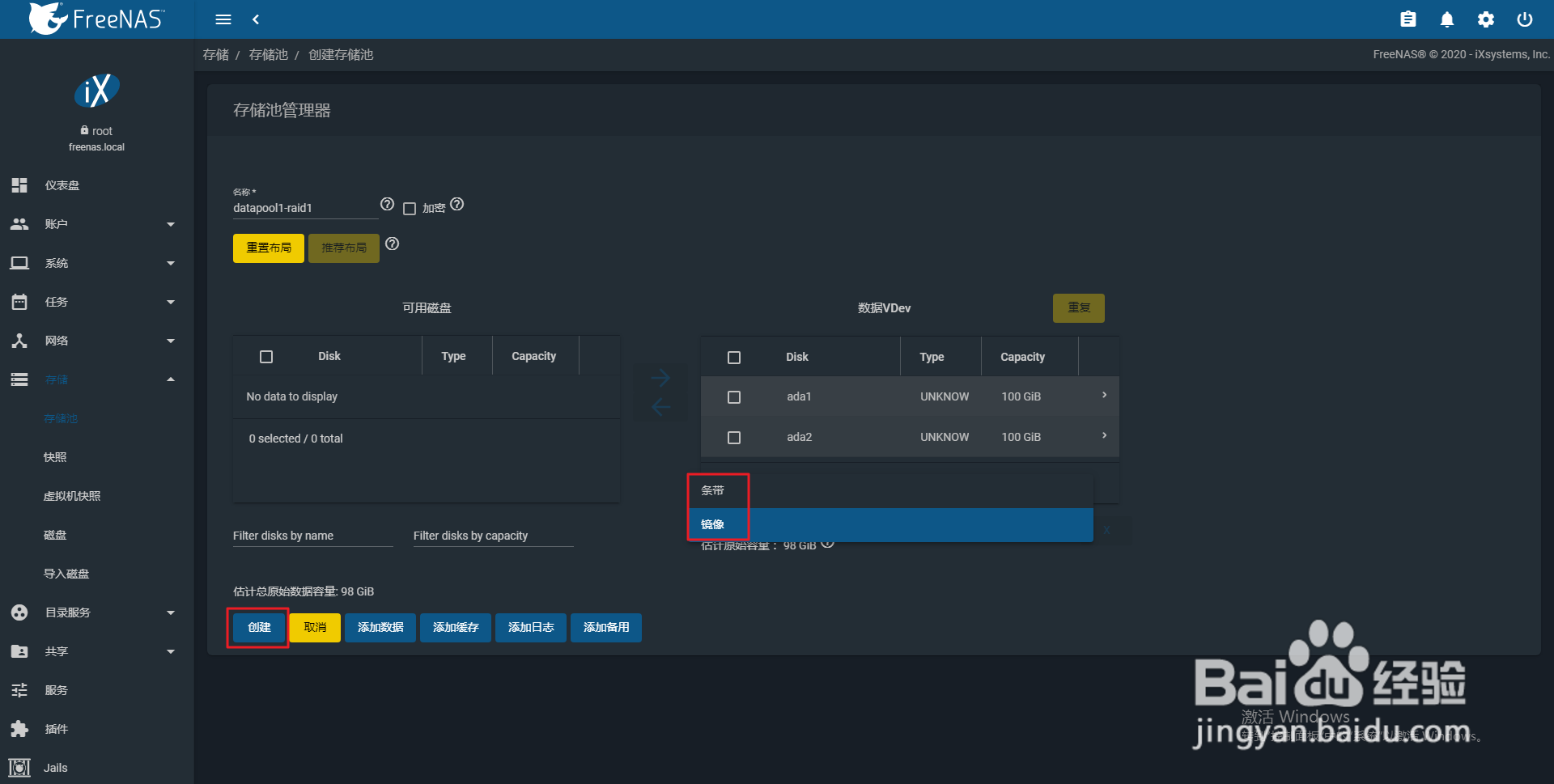Click the directory services icon

coord(19,612)
